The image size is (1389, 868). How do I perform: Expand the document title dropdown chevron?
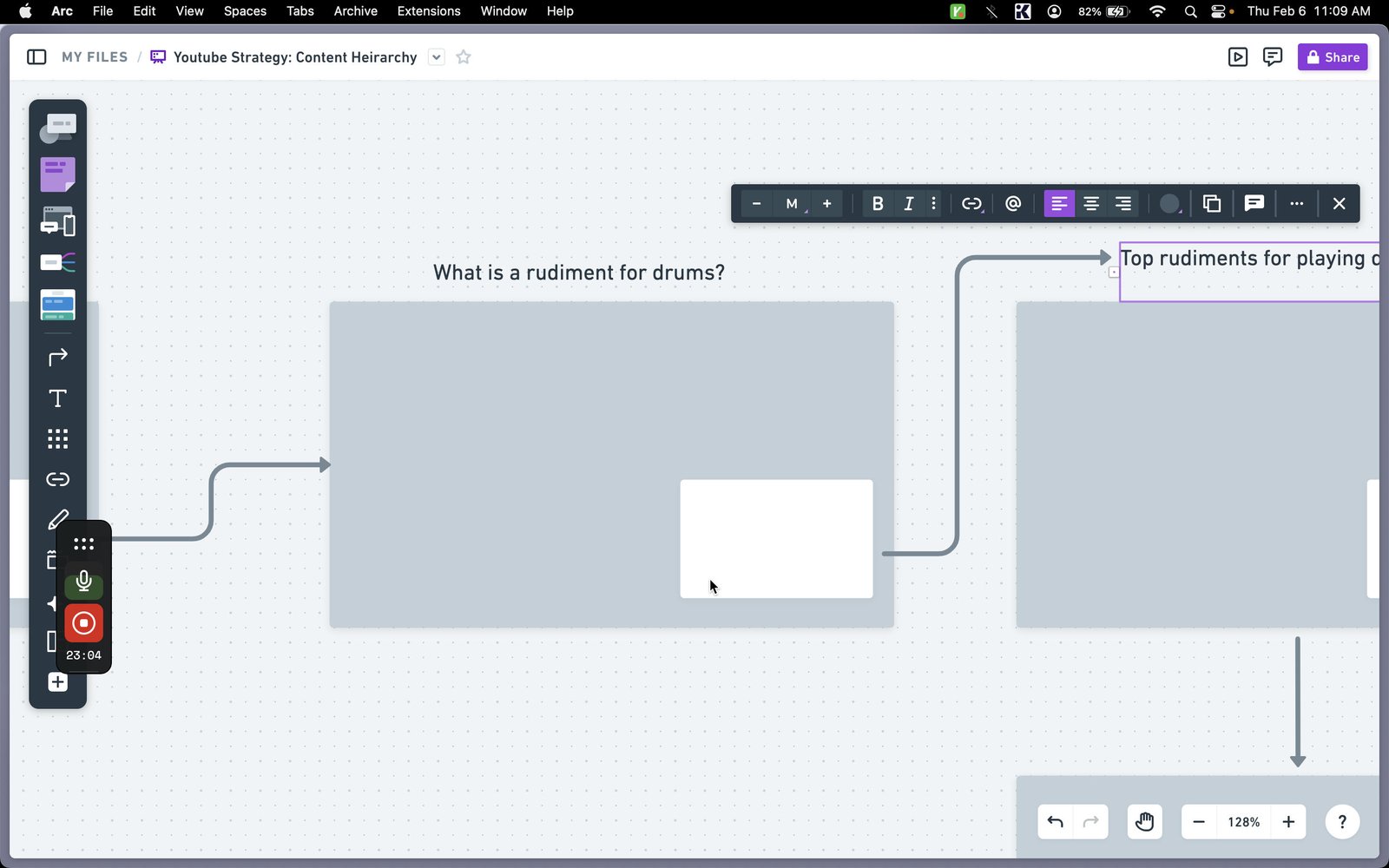pos(437,57)
